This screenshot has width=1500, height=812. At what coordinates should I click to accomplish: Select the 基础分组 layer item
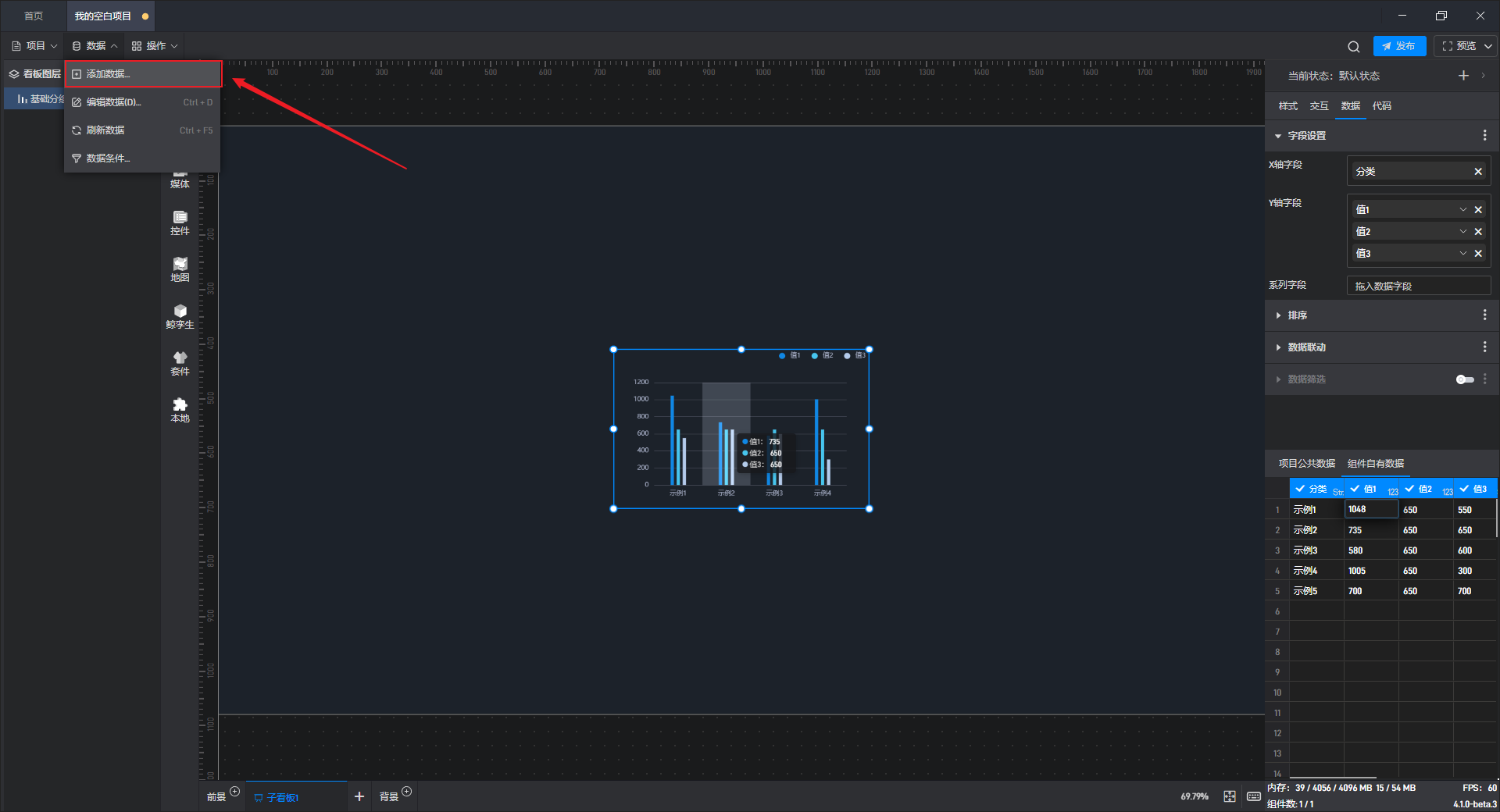coord(35,99)
